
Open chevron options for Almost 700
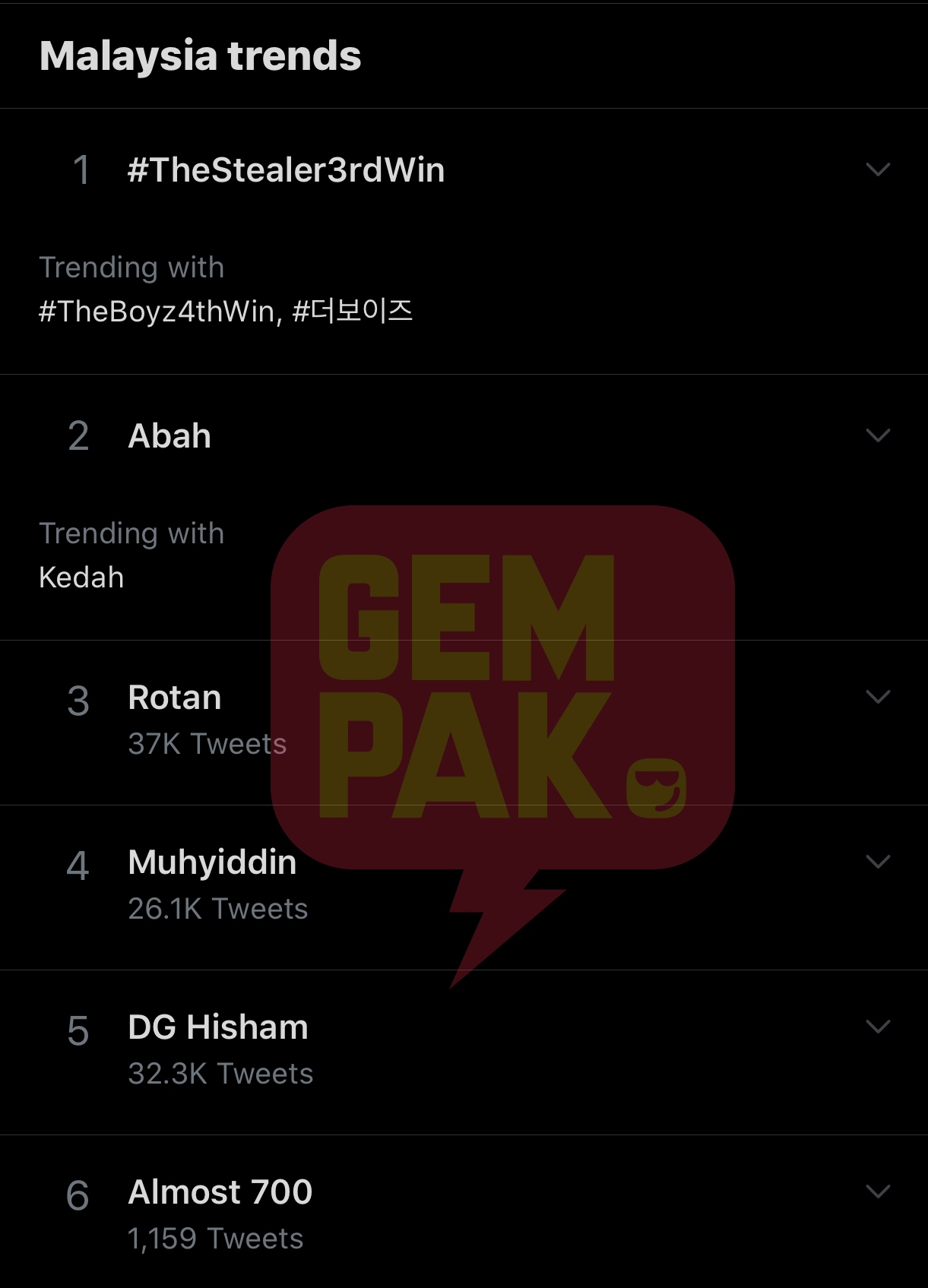pyautogui.click(x=878, y=1191)
